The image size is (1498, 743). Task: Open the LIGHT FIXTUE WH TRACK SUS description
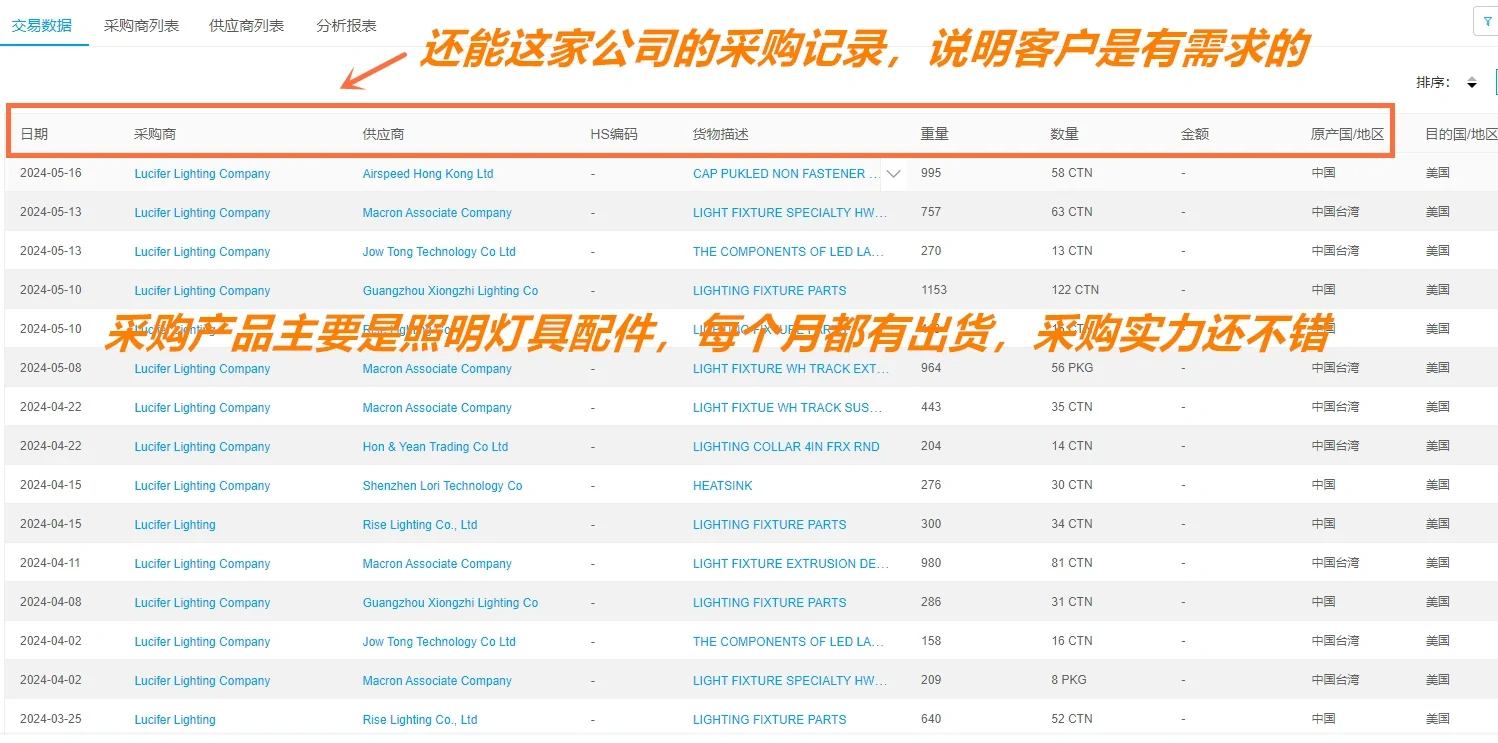pyautogui.click(x=788, y=408)
